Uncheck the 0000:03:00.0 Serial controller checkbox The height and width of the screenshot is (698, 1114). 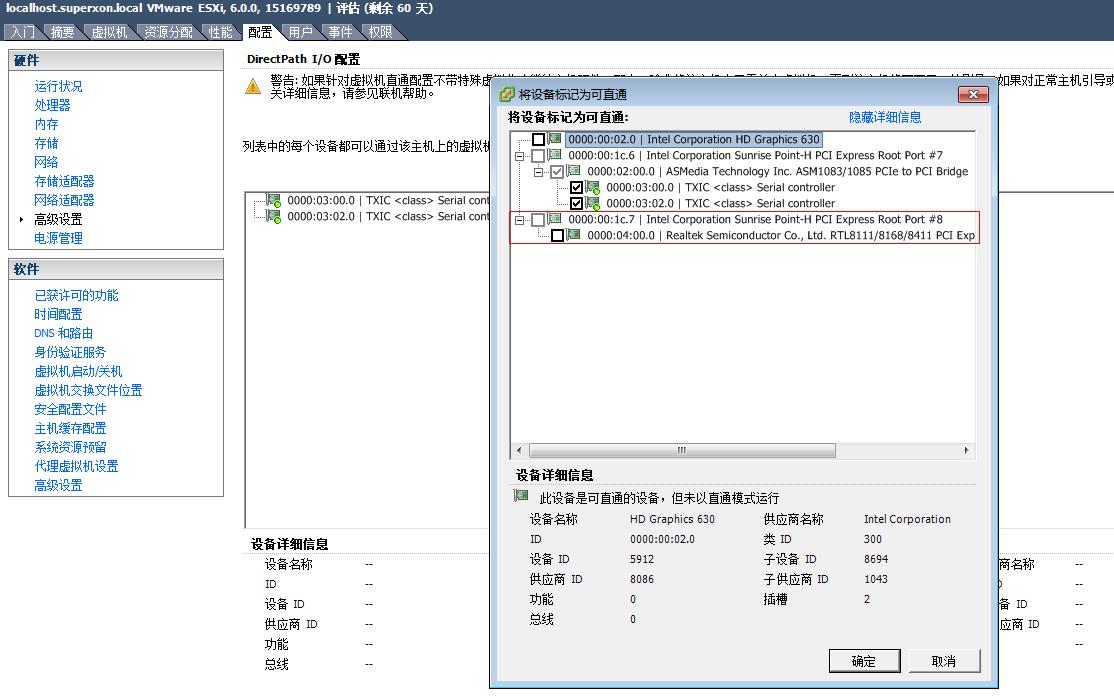pyautogui.click(x=576, y=188)
